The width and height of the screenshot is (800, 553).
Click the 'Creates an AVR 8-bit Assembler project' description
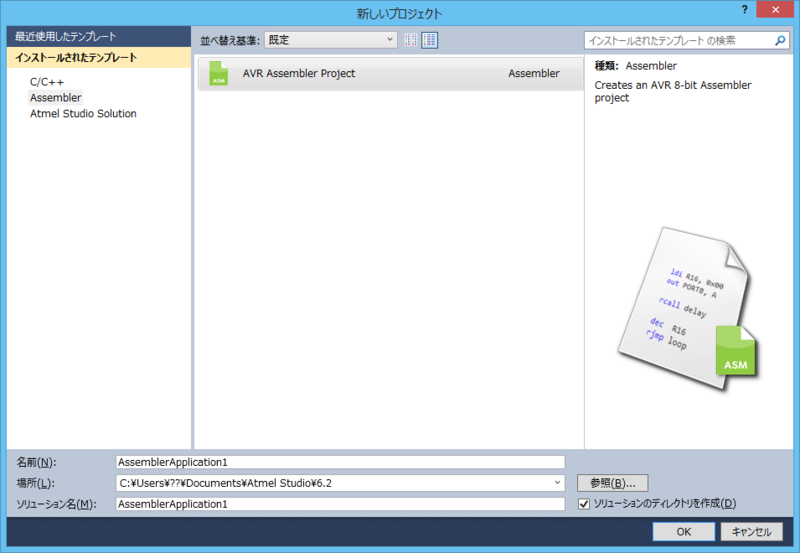coord(672,91)
